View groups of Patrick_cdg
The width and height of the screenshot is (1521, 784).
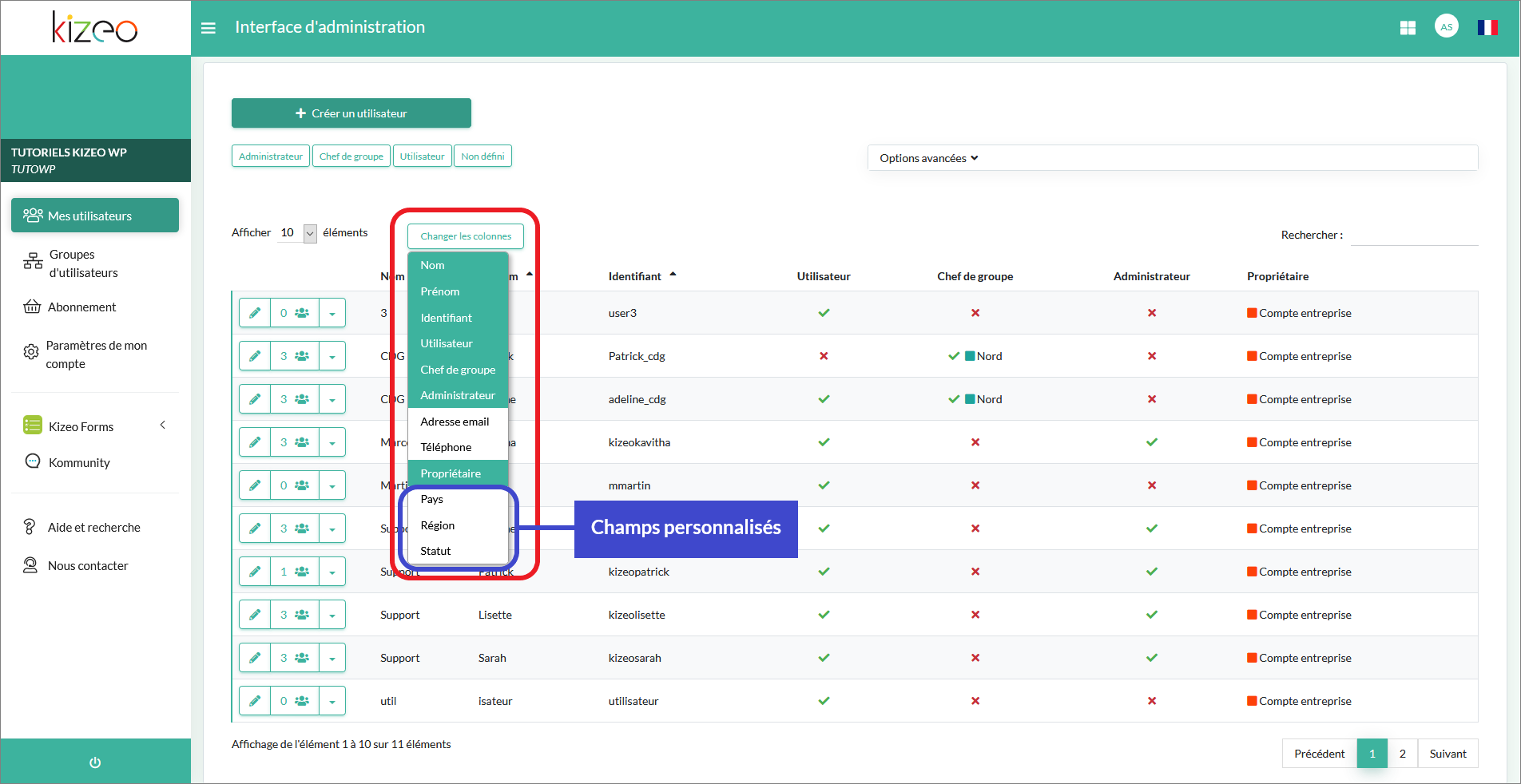point(295,356)
